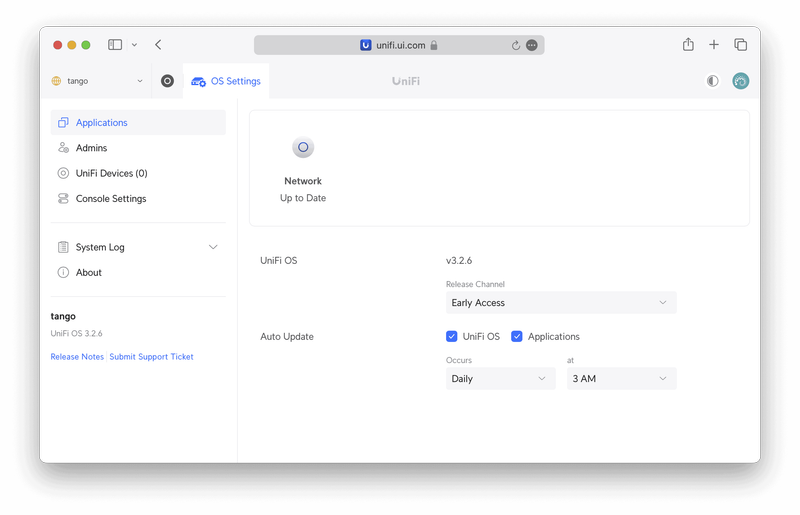Reload the page with refresh icon
This screenshot has width=800, height=515.
516,45
